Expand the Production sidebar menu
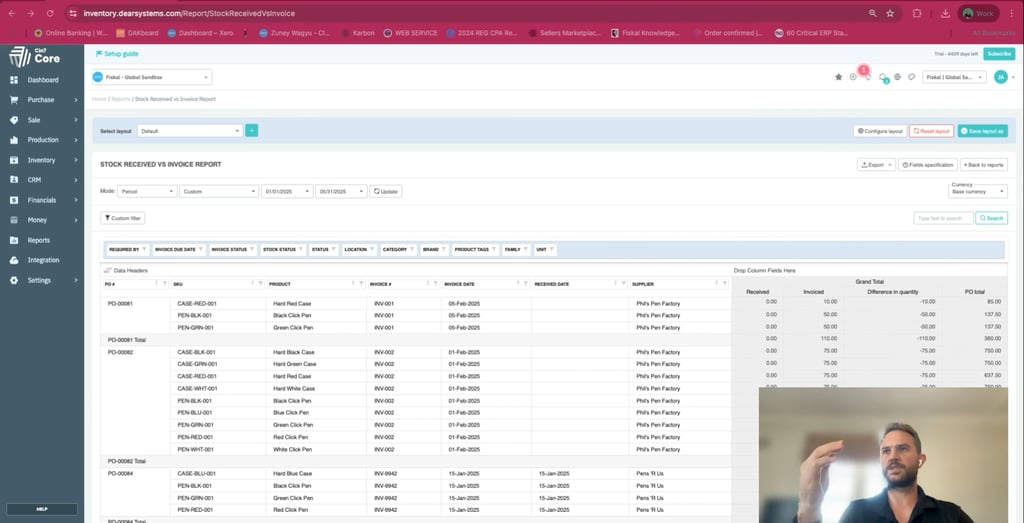Viewport: 1024px width, 523px height. (42, 140)
